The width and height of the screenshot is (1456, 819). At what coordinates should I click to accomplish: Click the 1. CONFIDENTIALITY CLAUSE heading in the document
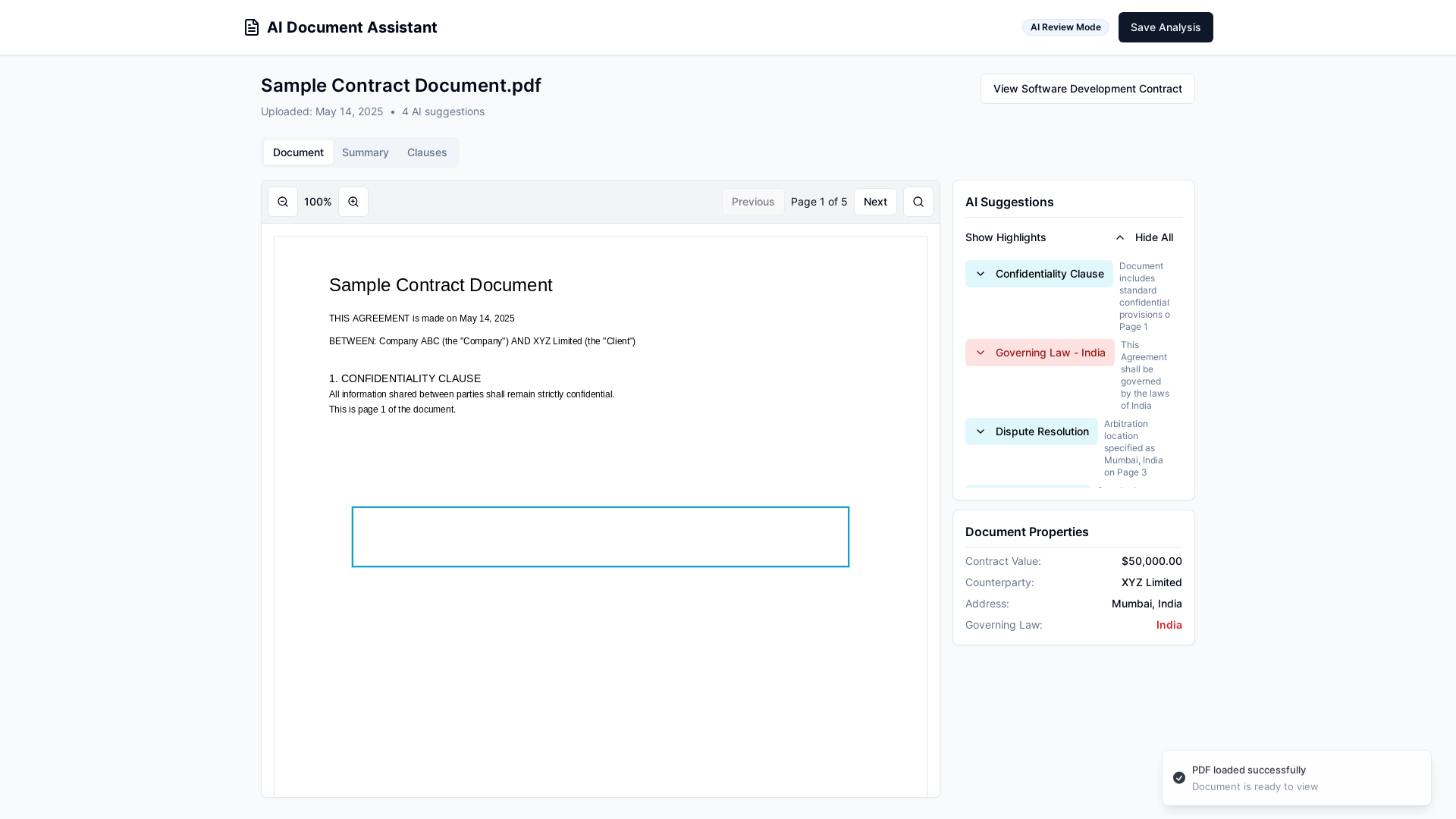click(405, 378)
